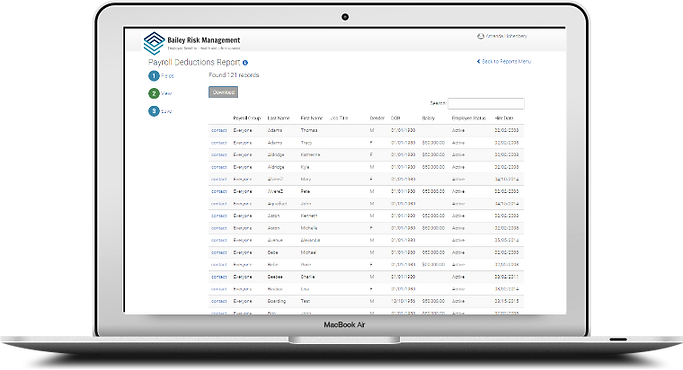Sort by Payroll Group column header
This screenshot has height=370, width=683.
pyautogui.click(x=247, y=118)
